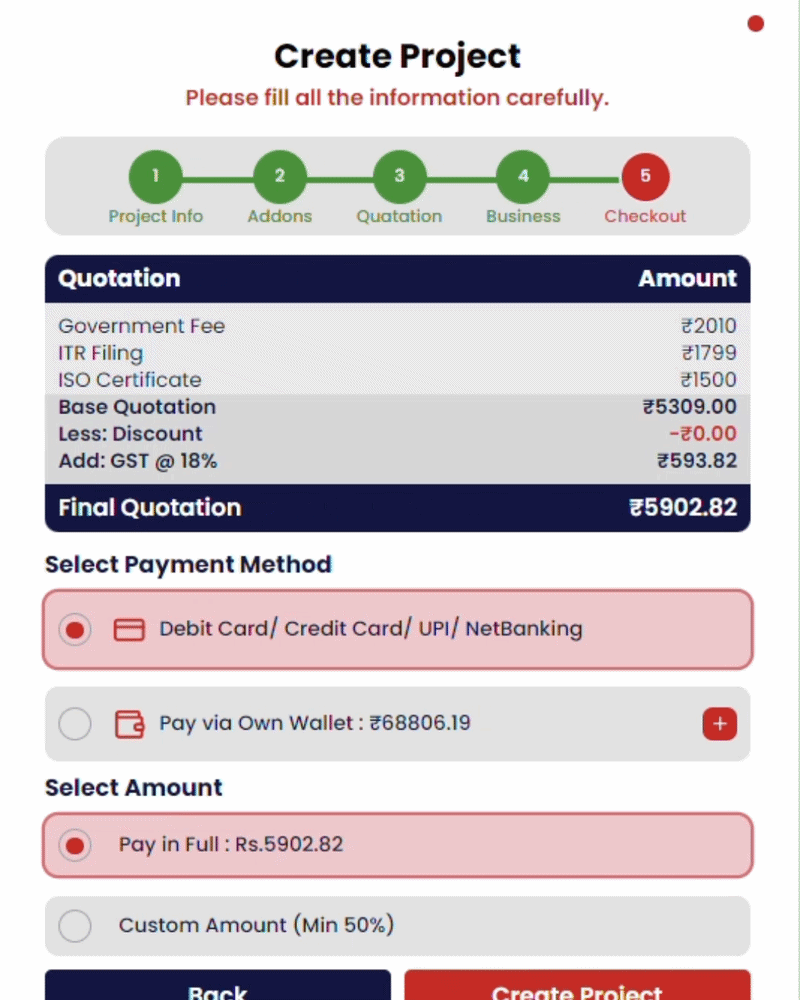
Task: Choose the Pay in Full radio option
Action: pos(75,845)
